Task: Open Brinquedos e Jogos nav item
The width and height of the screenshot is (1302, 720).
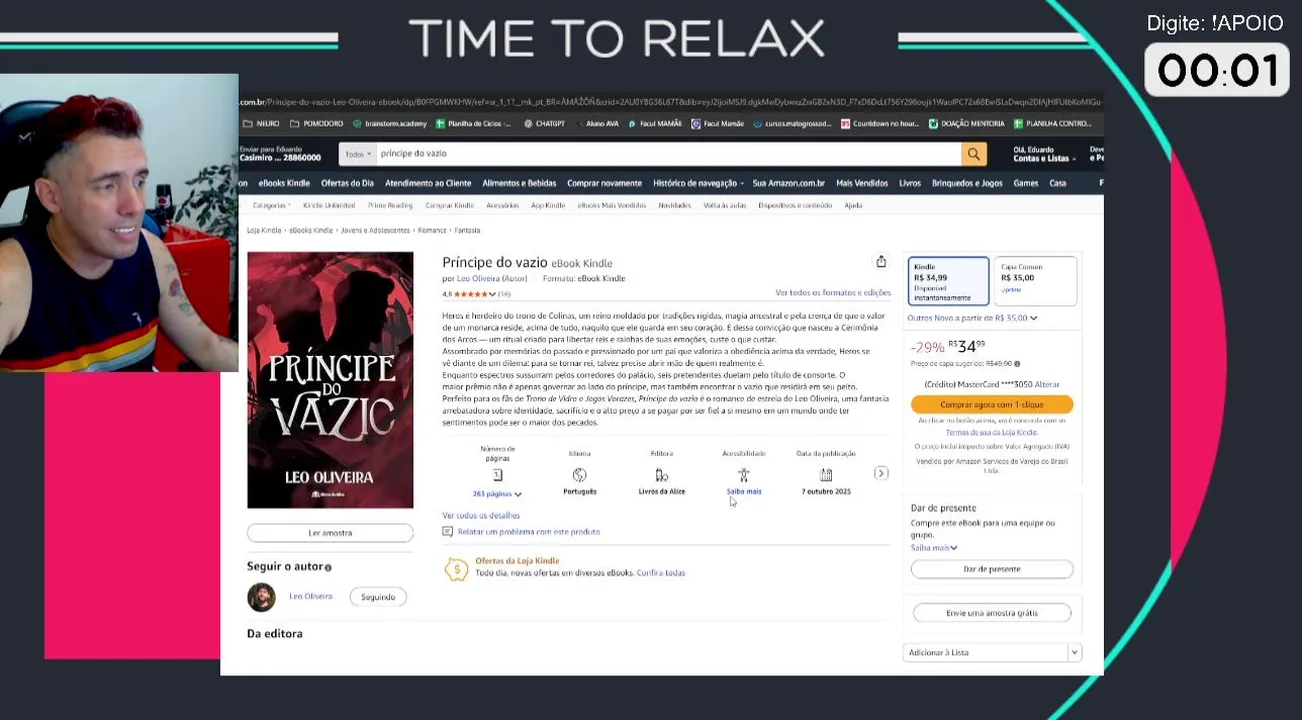Action: [967, 183]
